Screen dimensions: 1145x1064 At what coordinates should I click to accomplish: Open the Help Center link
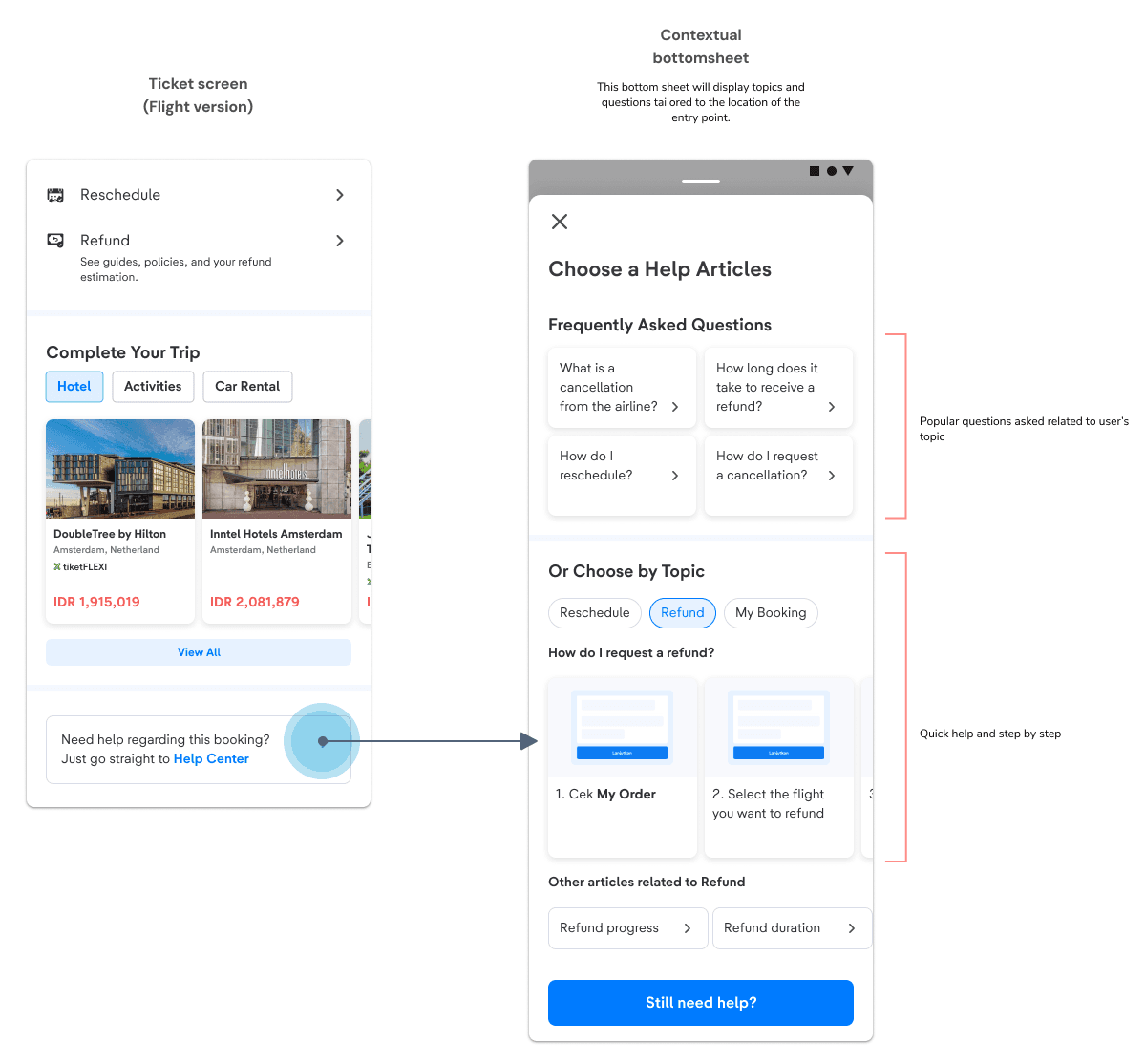[211, 758]
